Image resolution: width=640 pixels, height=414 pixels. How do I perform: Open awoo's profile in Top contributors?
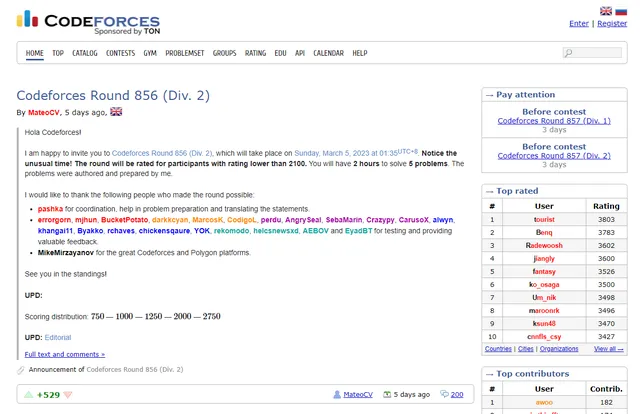[x=544, y=403]
